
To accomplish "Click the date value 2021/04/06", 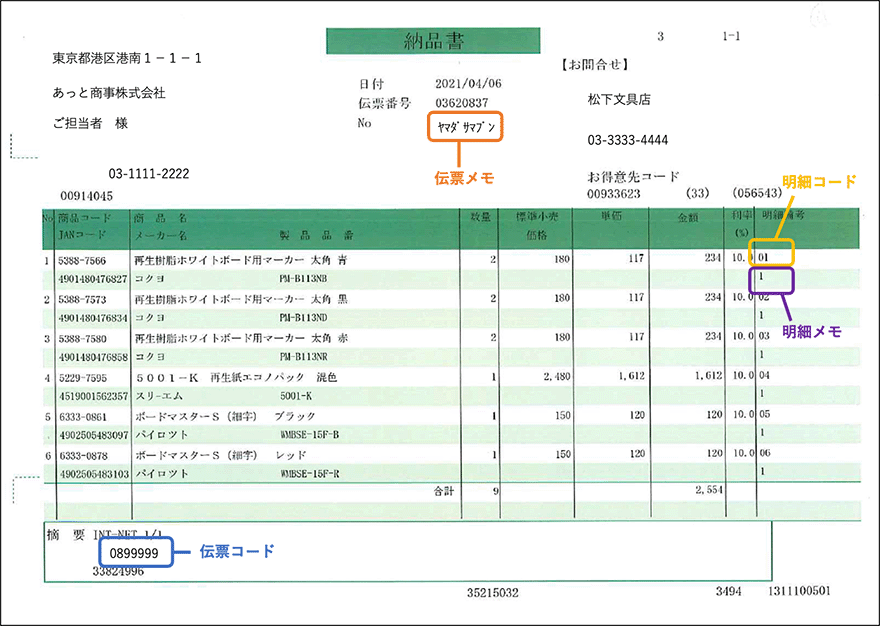I will click(x=468, y=84).
